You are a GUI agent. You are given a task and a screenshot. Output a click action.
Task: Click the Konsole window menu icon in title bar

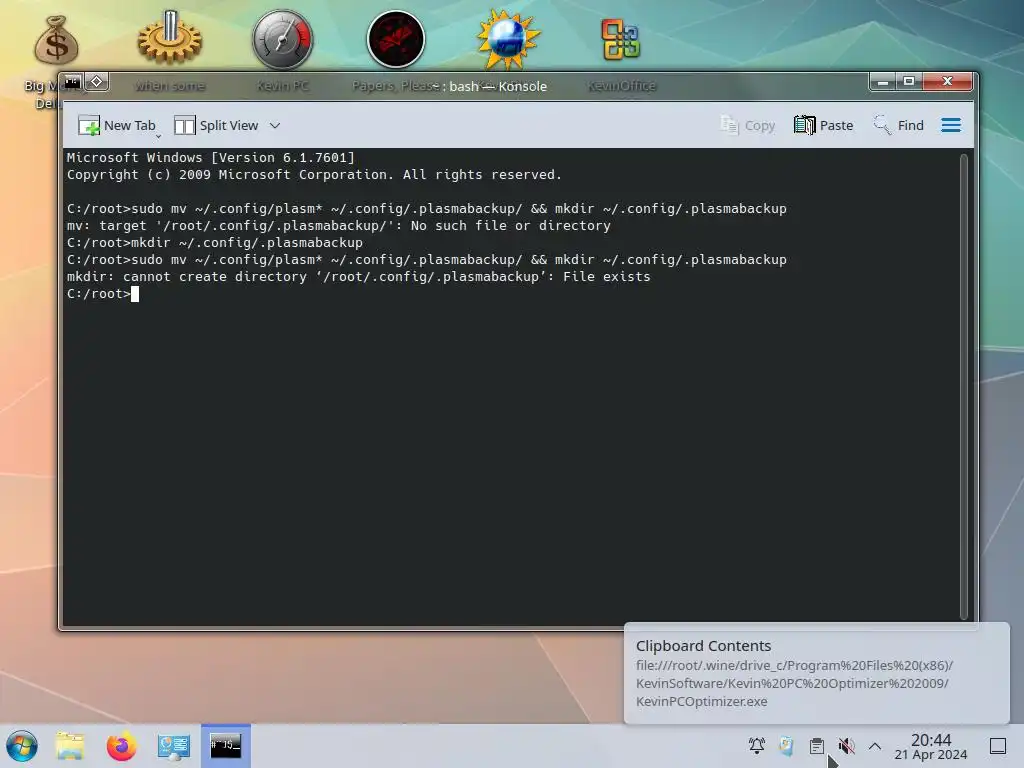click(72, 82)
